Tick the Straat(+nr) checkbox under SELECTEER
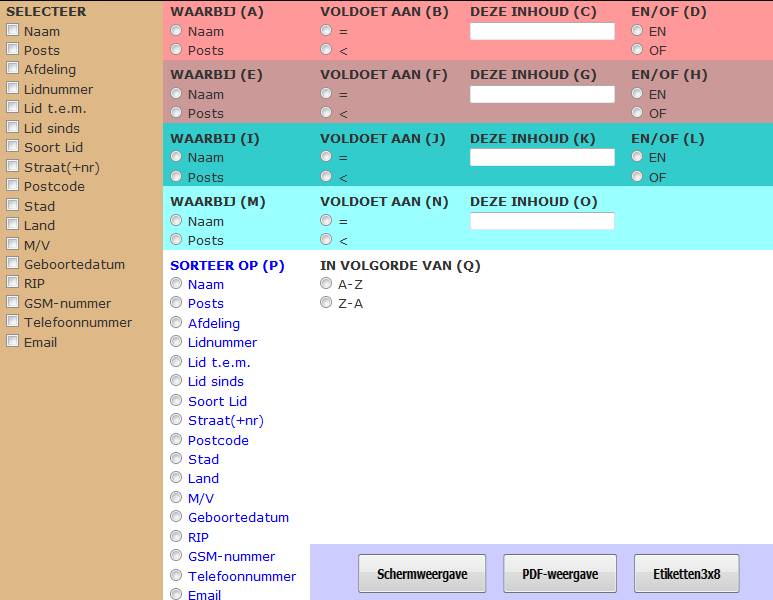 point(13,166)
